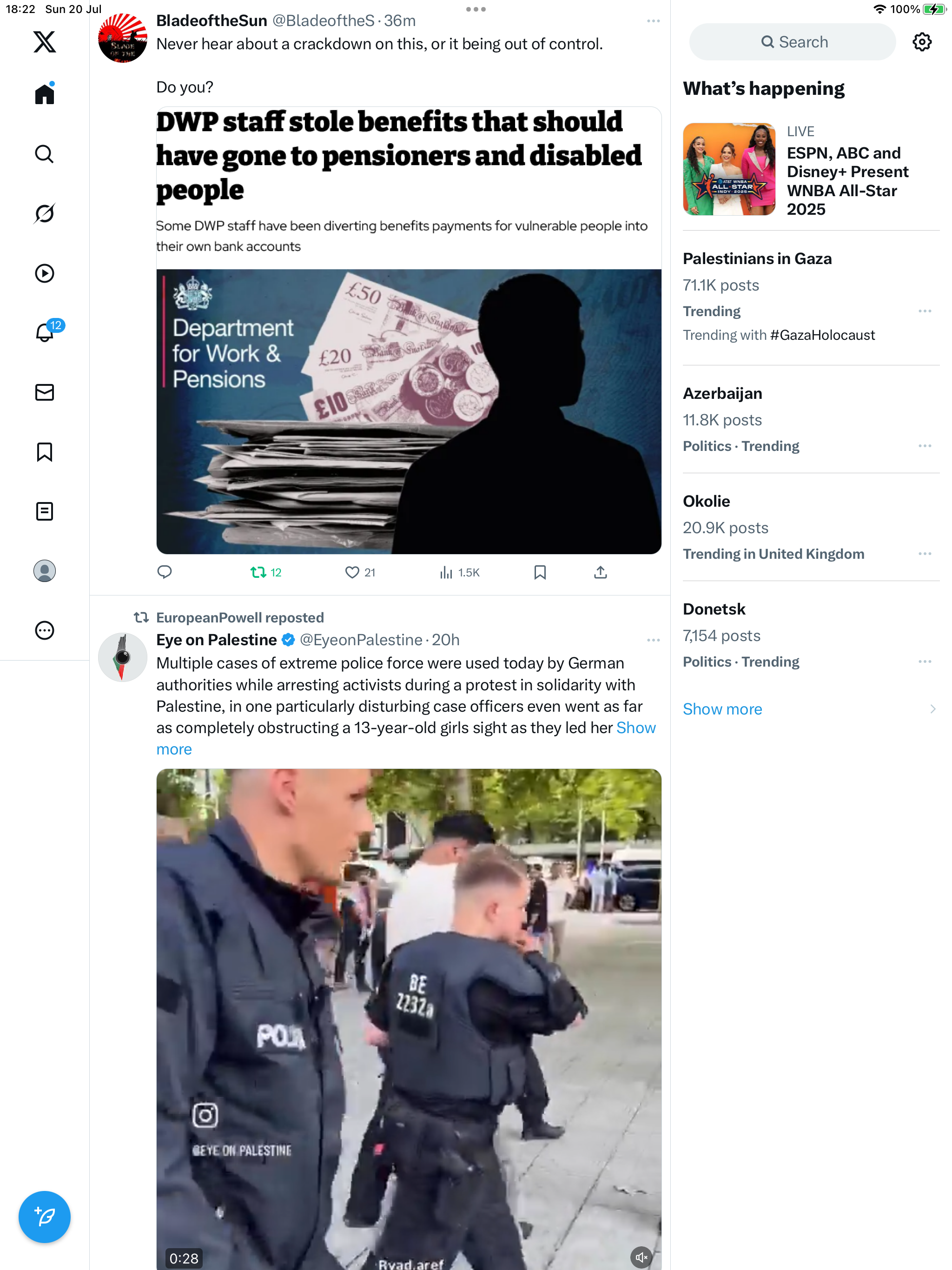Bookmark the DWP benefits post
Image resolution: width=952 pixels, height=1270 pixels.
540,572
